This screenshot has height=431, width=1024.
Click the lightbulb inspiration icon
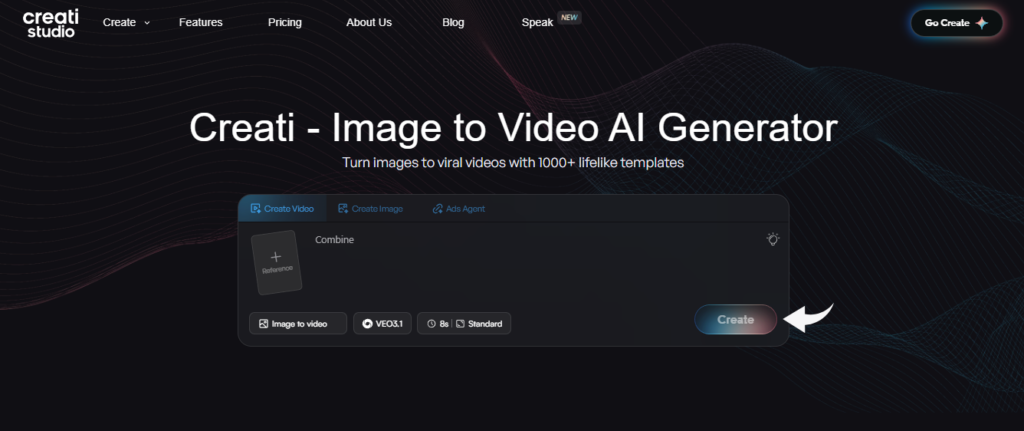(x=773, y=240)
